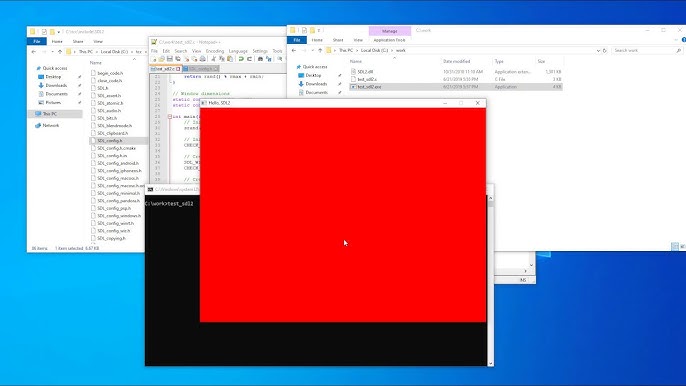Go back in the work folder explorer window

(294, 50)
